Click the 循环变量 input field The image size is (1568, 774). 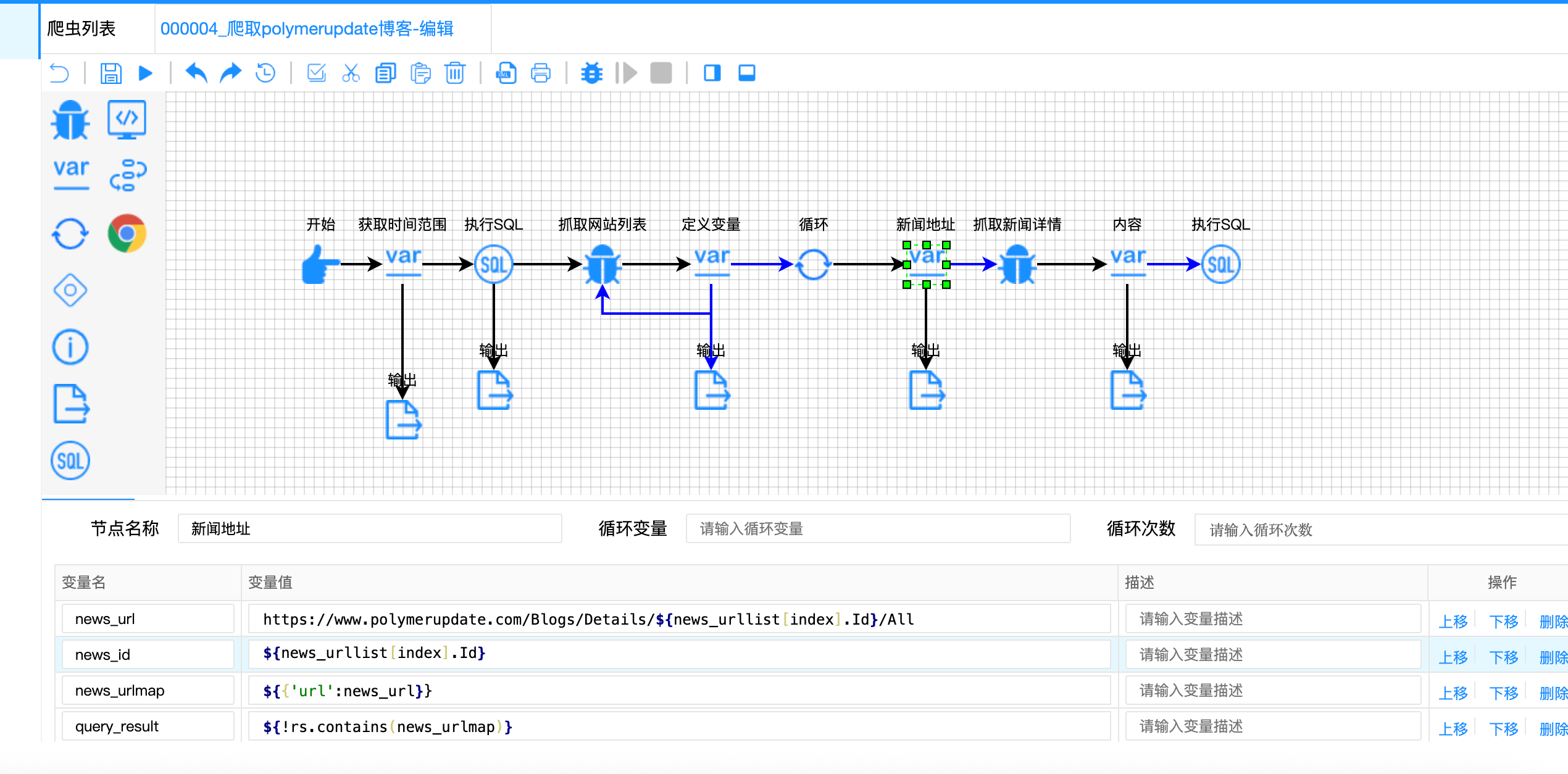[x=877, y=529]
